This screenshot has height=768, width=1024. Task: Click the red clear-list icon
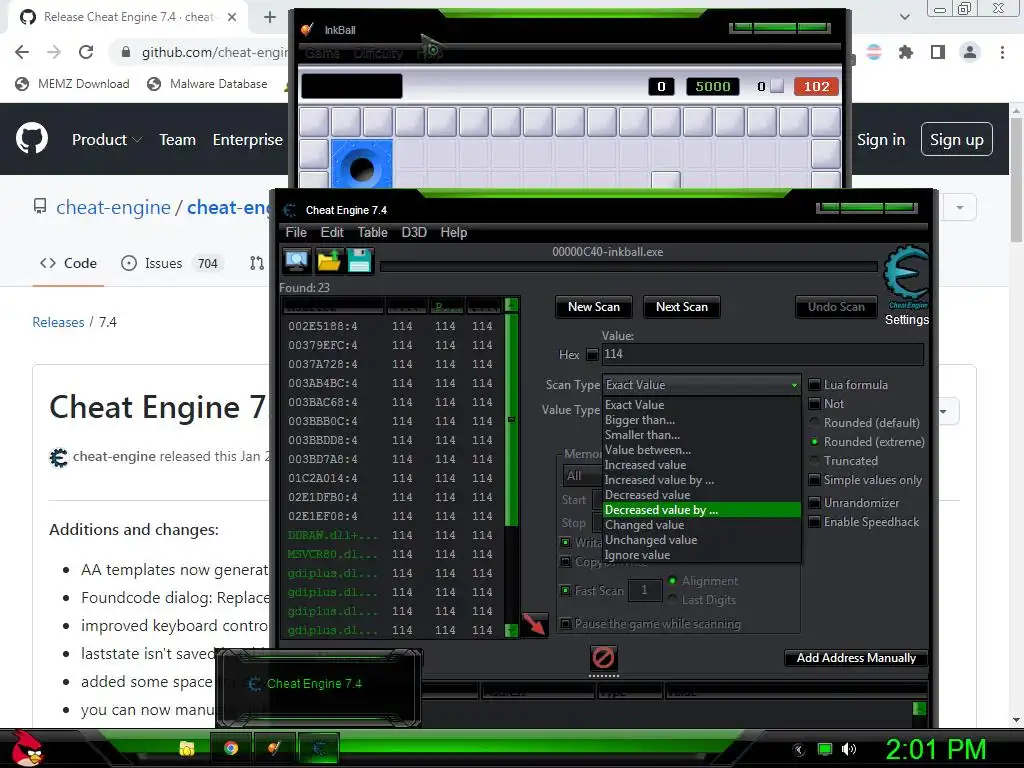click(603, 658)
